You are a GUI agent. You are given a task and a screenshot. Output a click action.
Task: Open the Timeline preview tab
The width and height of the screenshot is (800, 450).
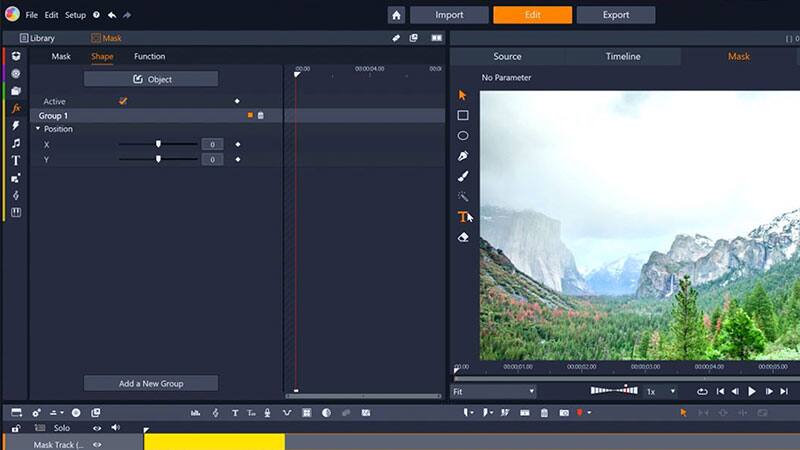coord(623,56)
